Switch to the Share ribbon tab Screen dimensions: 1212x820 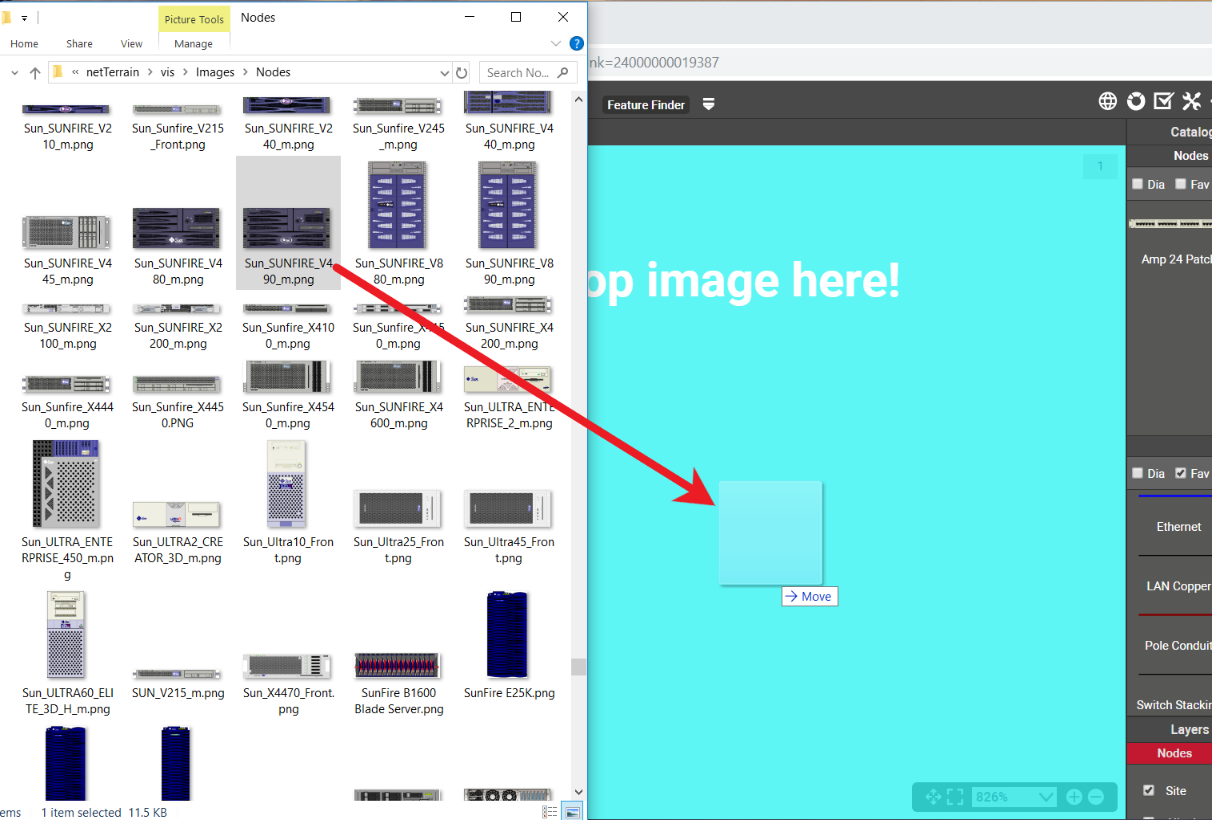tap(79, 44)
